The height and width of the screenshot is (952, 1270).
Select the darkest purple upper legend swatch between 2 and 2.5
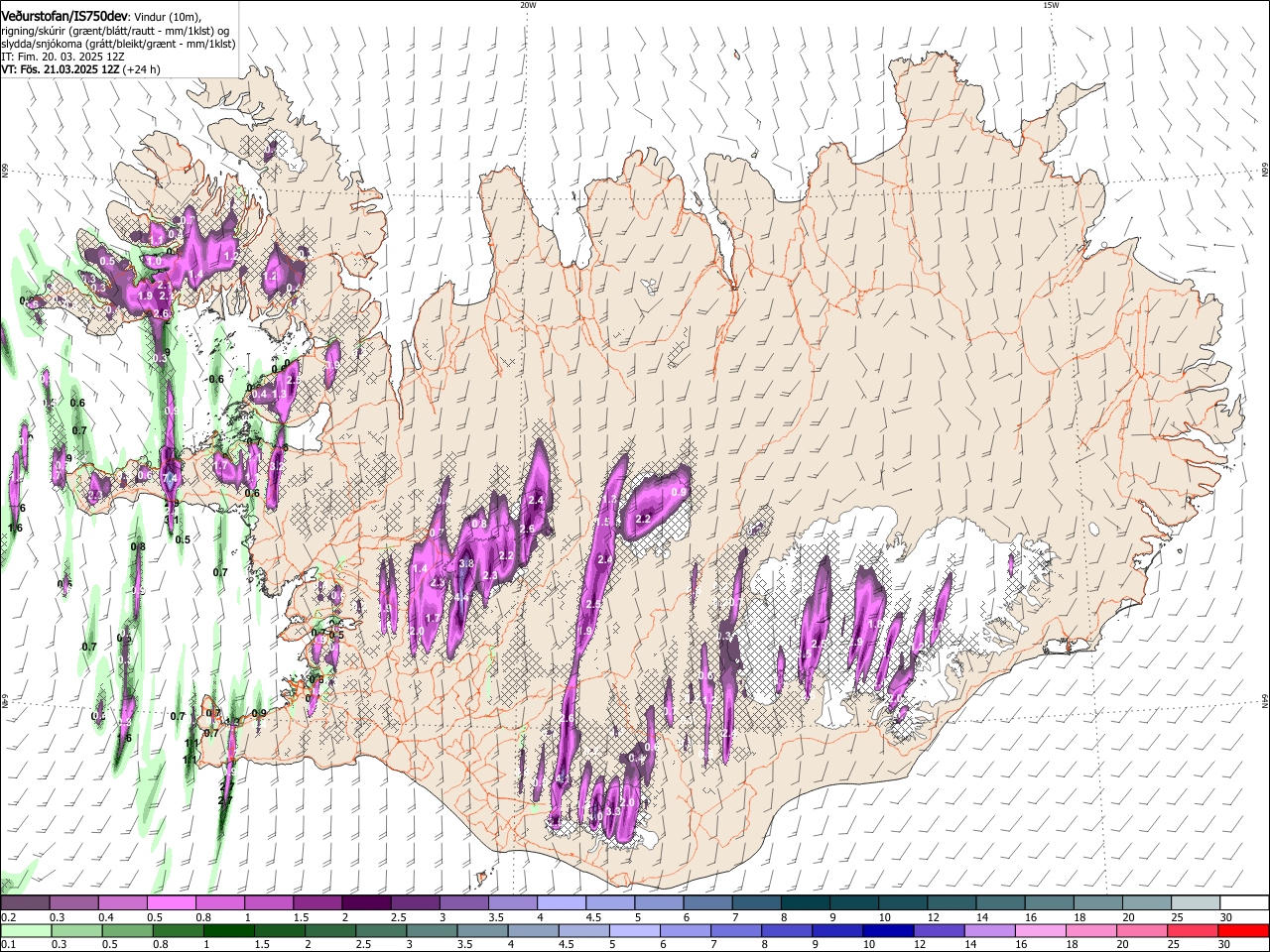pos(366,902)
